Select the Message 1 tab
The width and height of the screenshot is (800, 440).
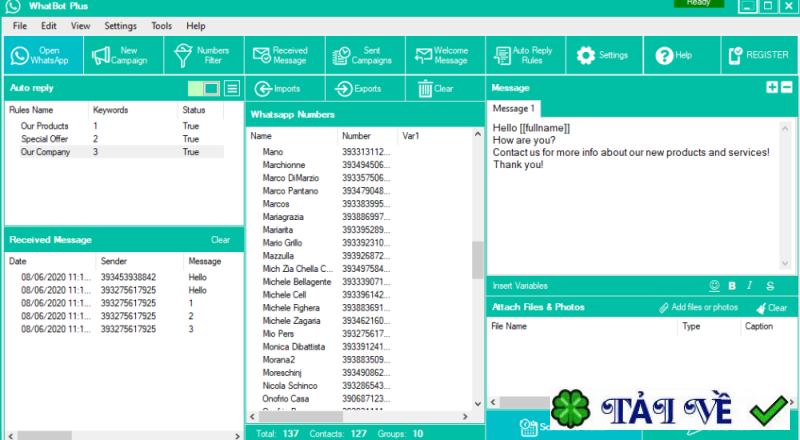(x=514, y=108)
